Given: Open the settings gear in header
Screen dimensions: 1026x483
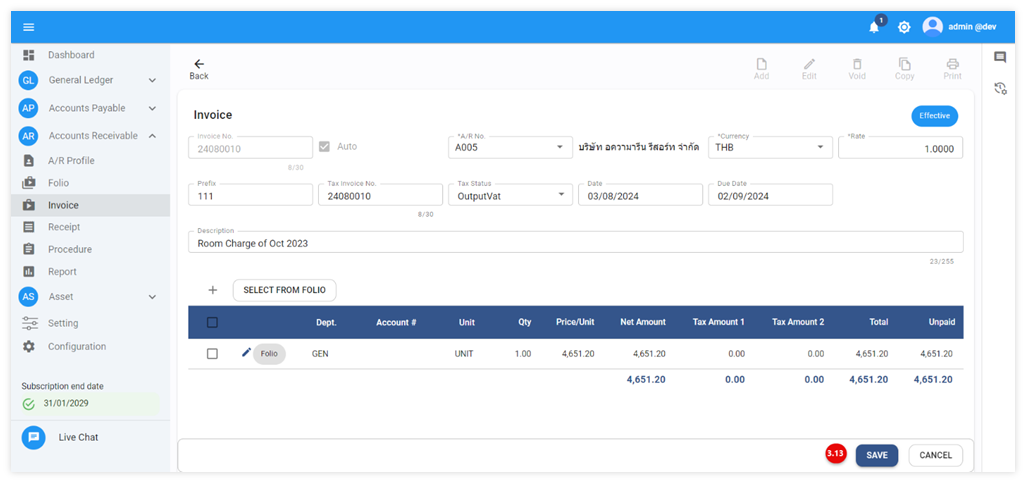Looking at the screenshot, I should (x=904, y=27).
